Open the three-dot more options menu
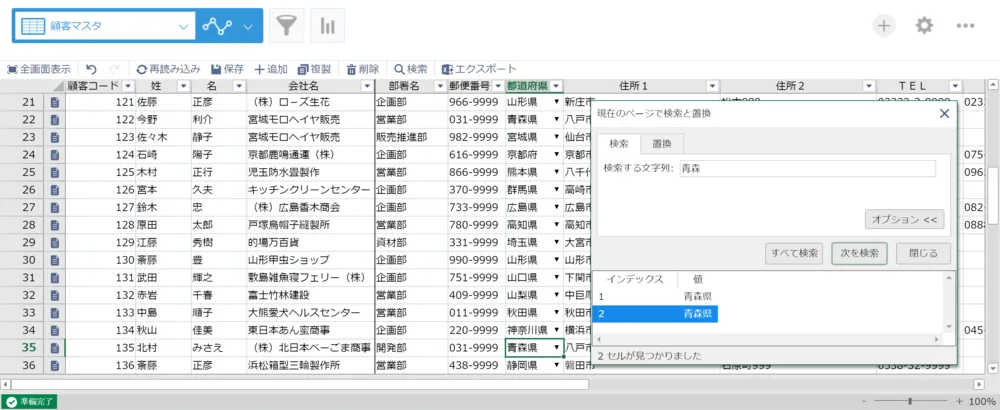 click(965, 26)
